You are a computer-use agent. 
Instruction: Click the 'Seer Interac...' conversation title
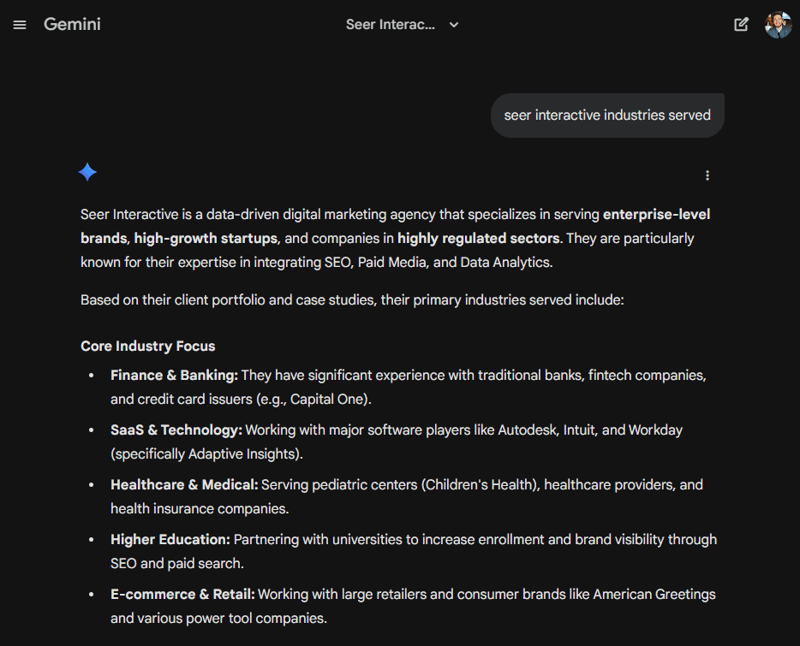pos(390,25)
